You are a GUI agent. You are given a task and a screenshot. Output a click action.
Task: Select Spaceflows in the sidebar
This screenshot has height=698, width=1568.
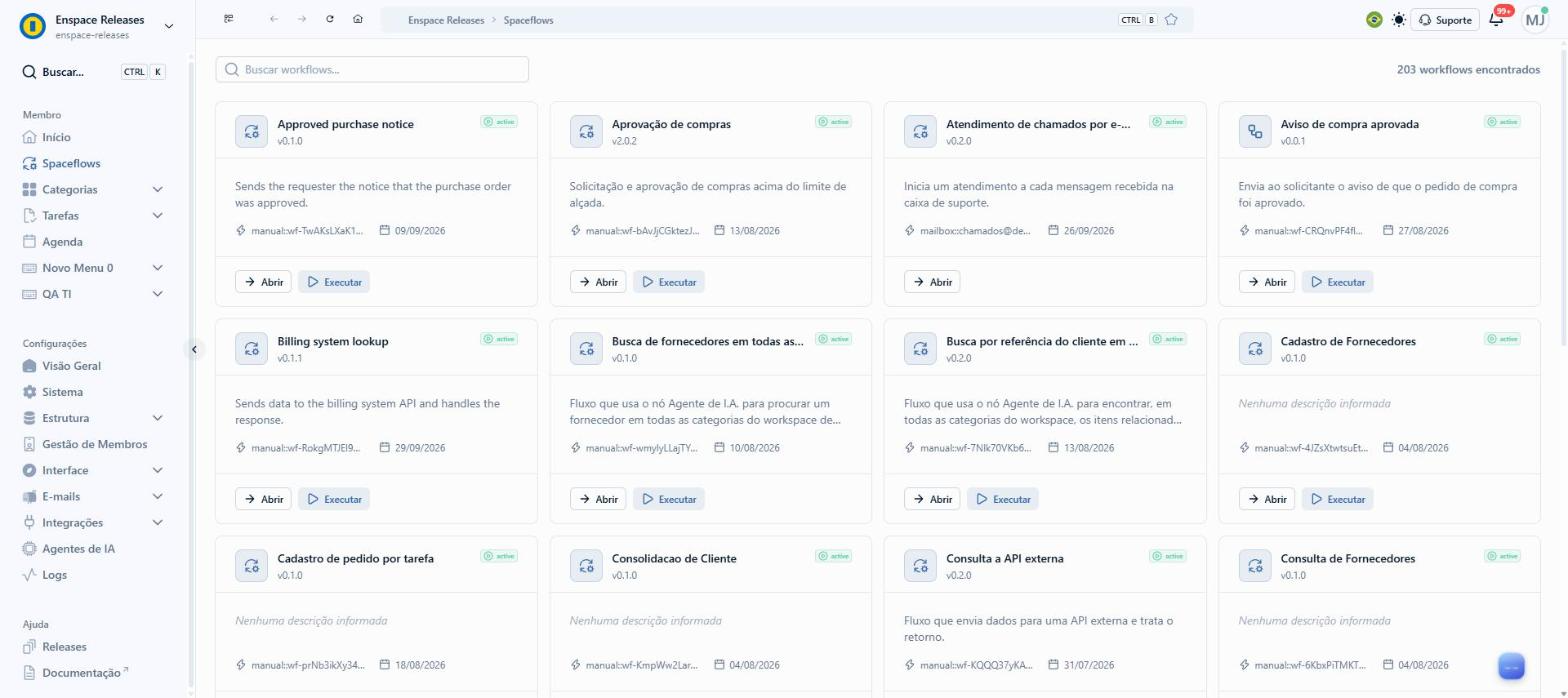[x=71, y=163]
